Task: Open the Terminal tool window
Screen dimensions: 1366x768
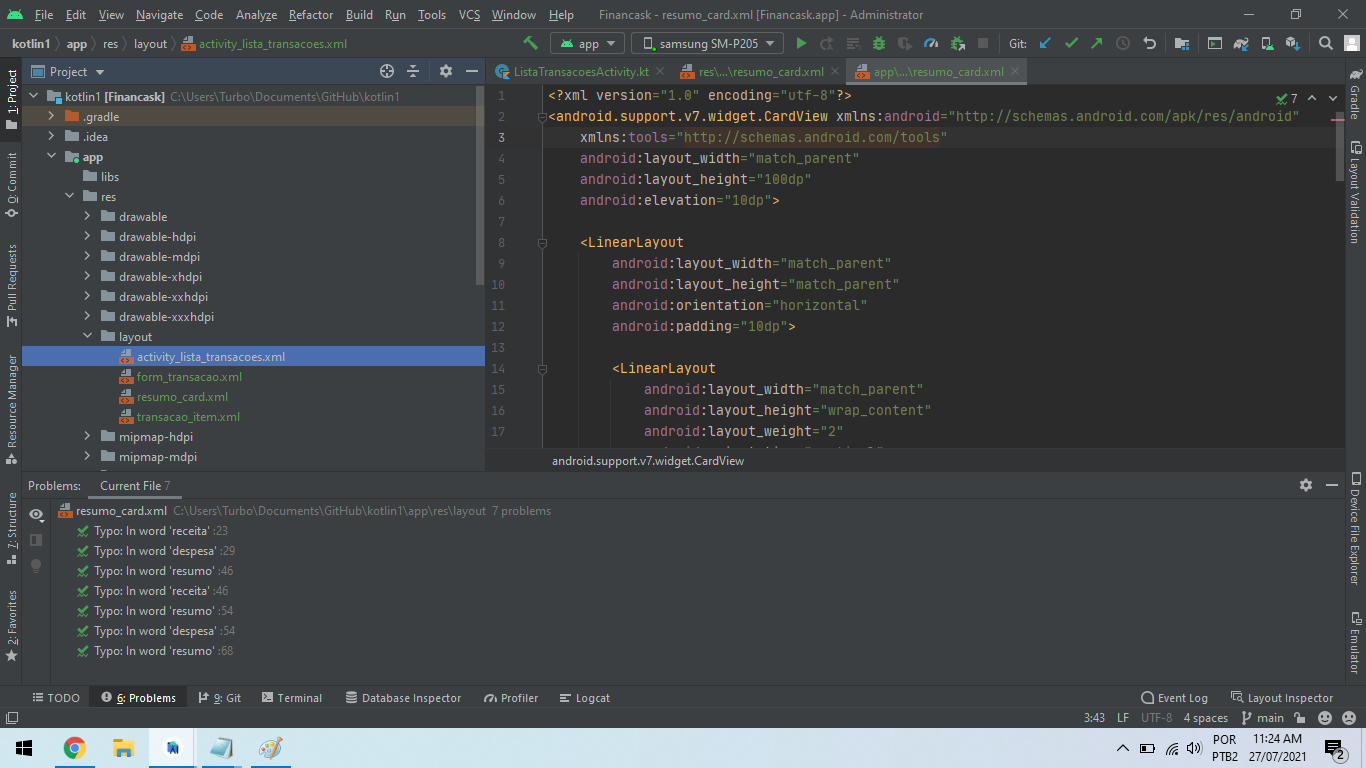Action: tap(290, 698)
